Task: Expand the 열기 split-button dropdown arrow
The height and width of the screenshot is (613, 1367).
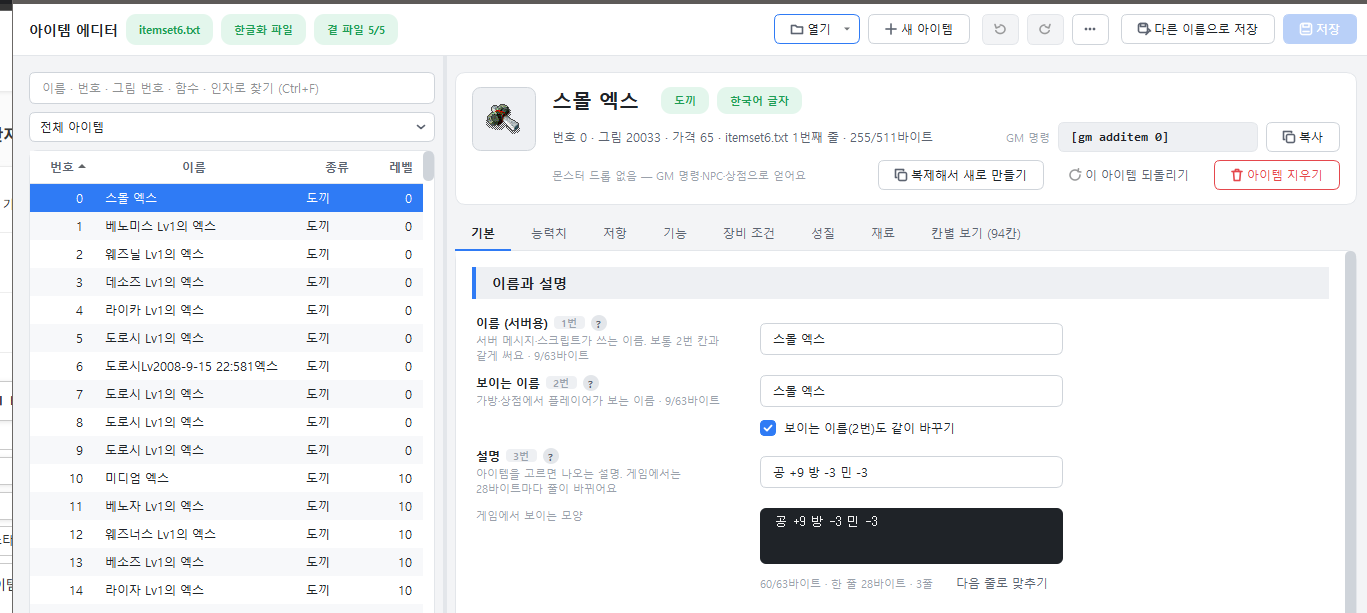Action: pos(848,29)
